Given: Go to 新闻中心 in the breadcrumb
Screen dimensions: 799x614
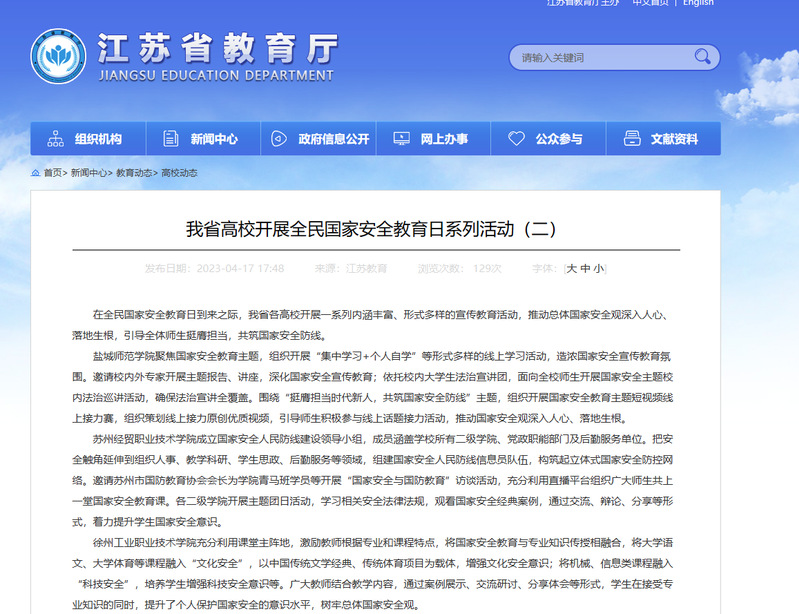Looking at the screenshot, I should click(x=88, y=173).
